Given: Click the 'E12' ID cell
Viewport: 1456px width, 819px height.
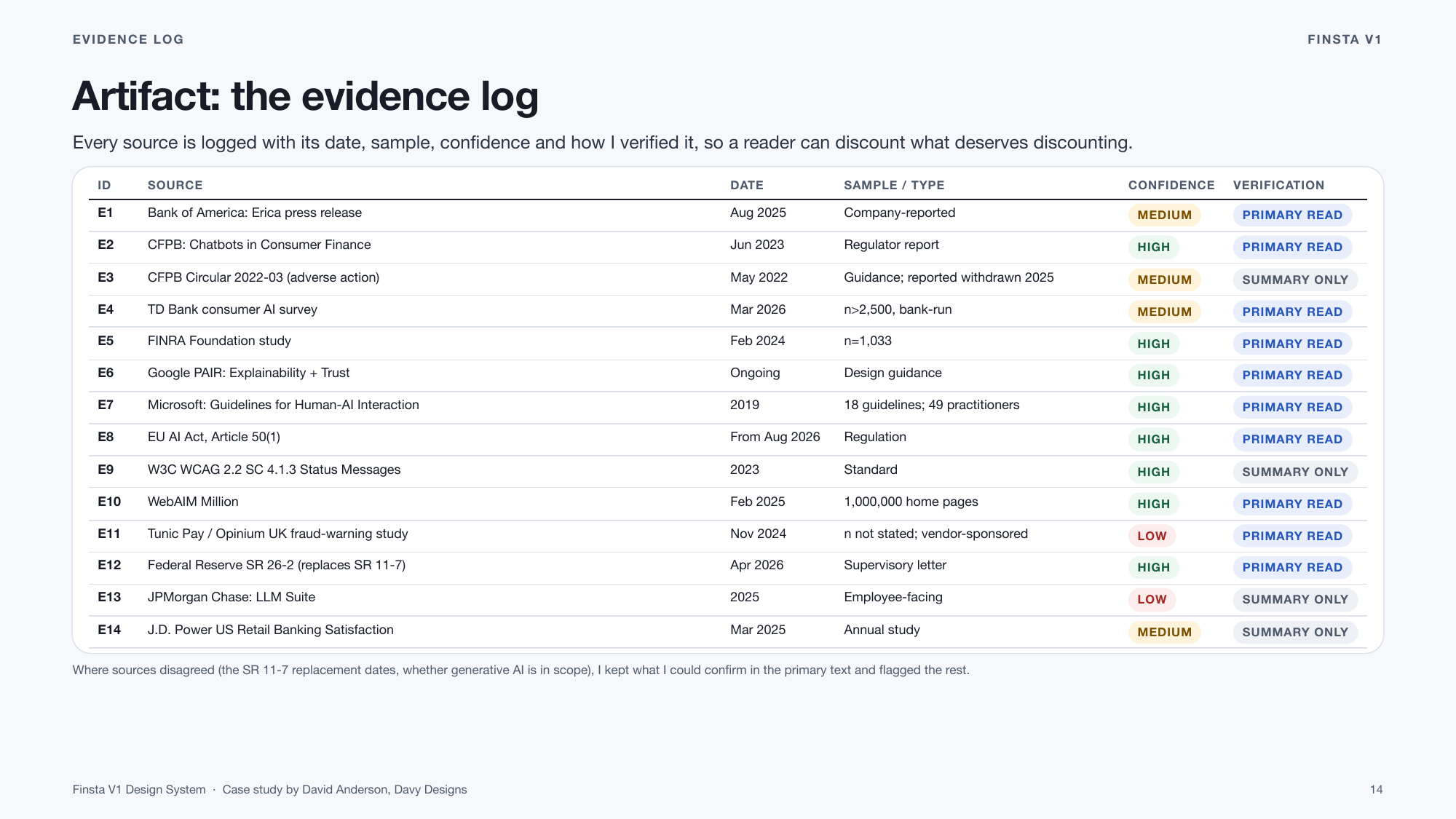Looking at the screenshot, I should pos(109,565).
